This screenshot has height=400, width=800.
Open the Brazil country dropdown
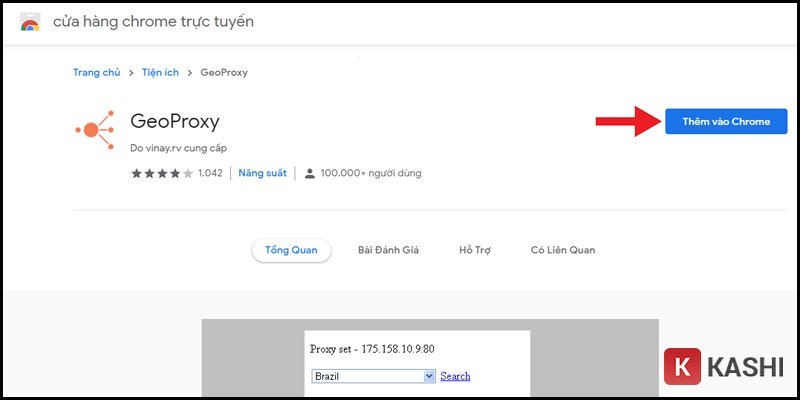(x=373, y=377)
